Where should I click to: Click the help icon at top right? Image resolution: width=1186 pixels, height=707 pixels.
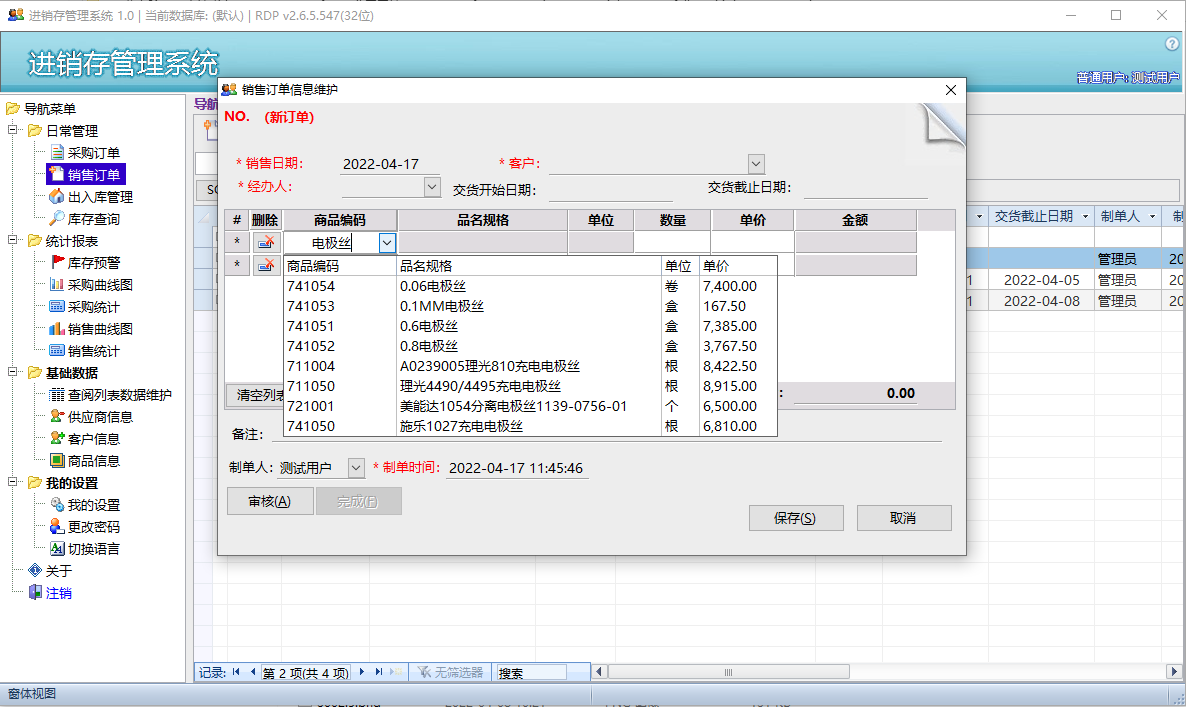(x=1172, y=44)
